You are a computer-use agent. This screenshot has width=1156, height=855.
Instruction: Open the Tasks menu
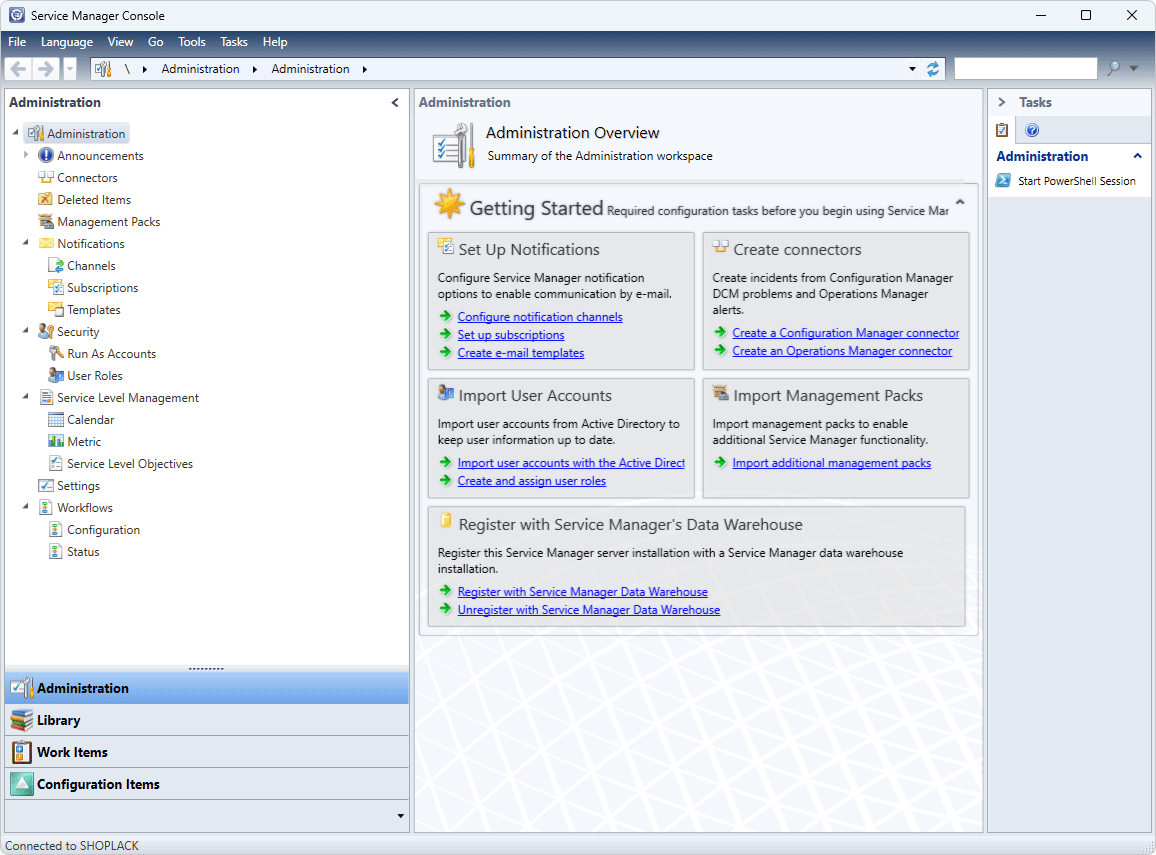pos(234,42)
